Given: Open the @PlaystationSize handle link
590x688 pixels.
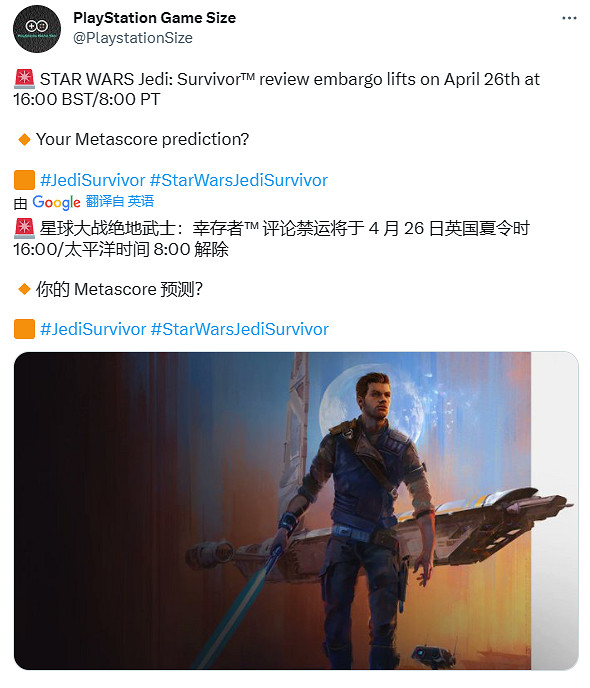Looking at the screenshot, I should 132,38.
